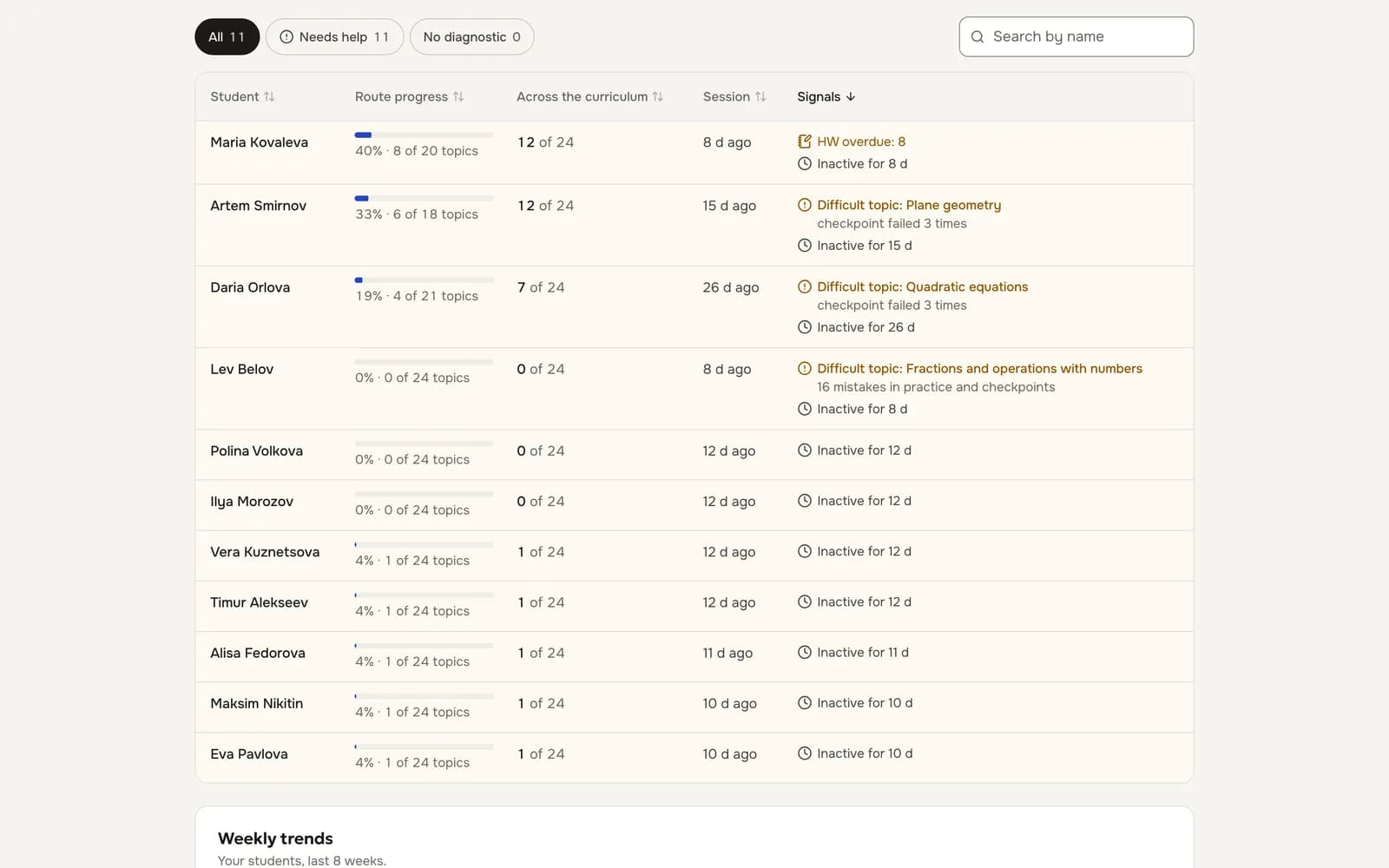Screen dimensions: 1389x868
Task: Show the No diagnostic filter
Action: [x=471, y=36]
